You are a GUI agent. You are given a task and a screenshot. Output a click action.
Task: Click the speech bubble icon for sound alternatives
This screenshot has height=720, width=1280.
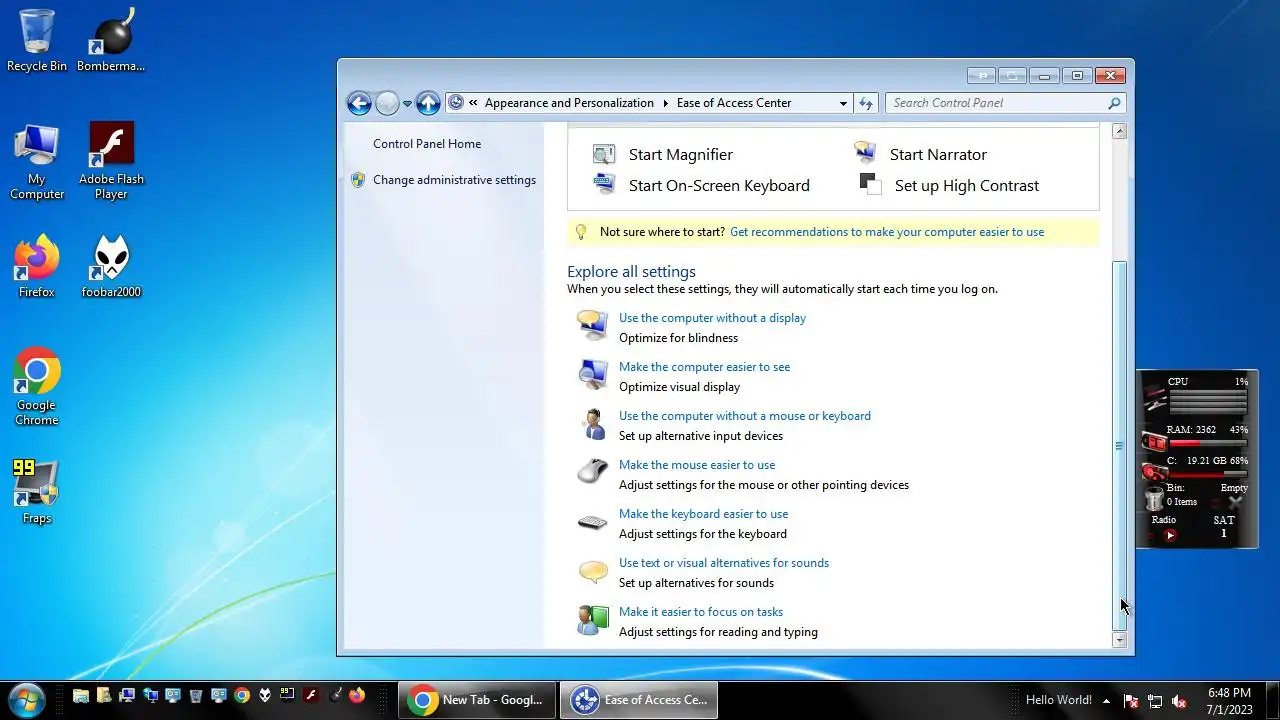(593, 571)
